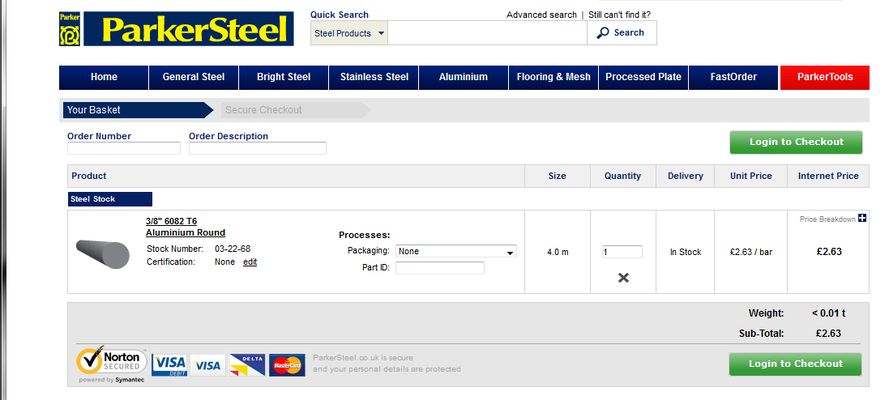The height and width of the screenshot is (400, 889).
Task: Click the Quantity input field
Action: [x=622, y=252]
